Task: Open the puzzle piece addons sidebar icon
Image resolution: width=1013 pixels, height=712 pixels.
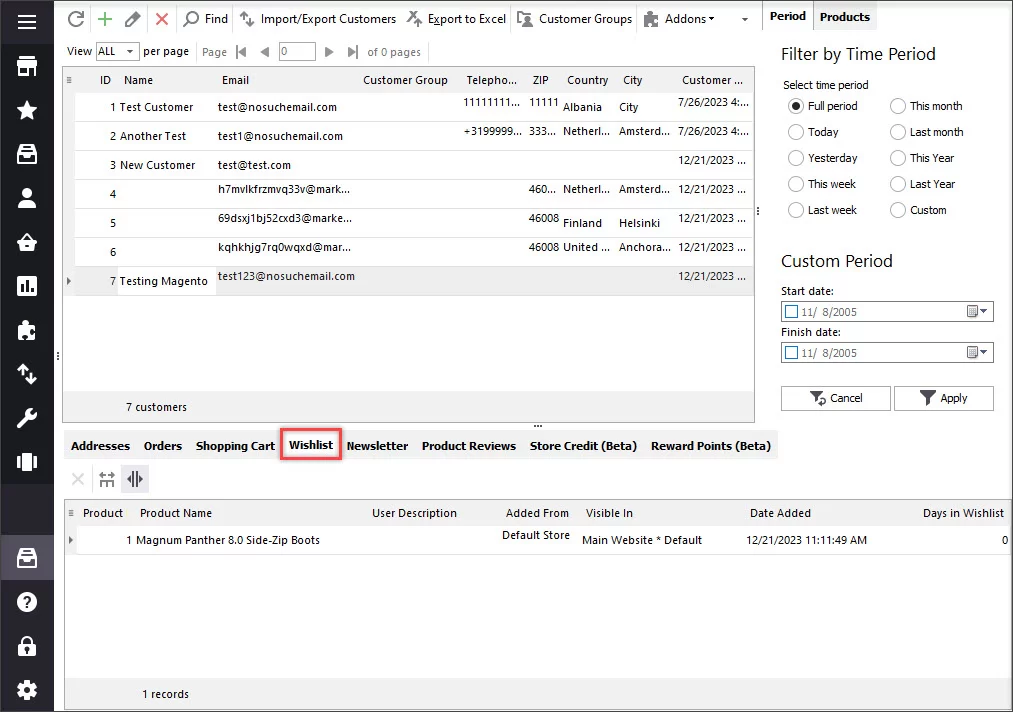Action: tap(26, 330)
